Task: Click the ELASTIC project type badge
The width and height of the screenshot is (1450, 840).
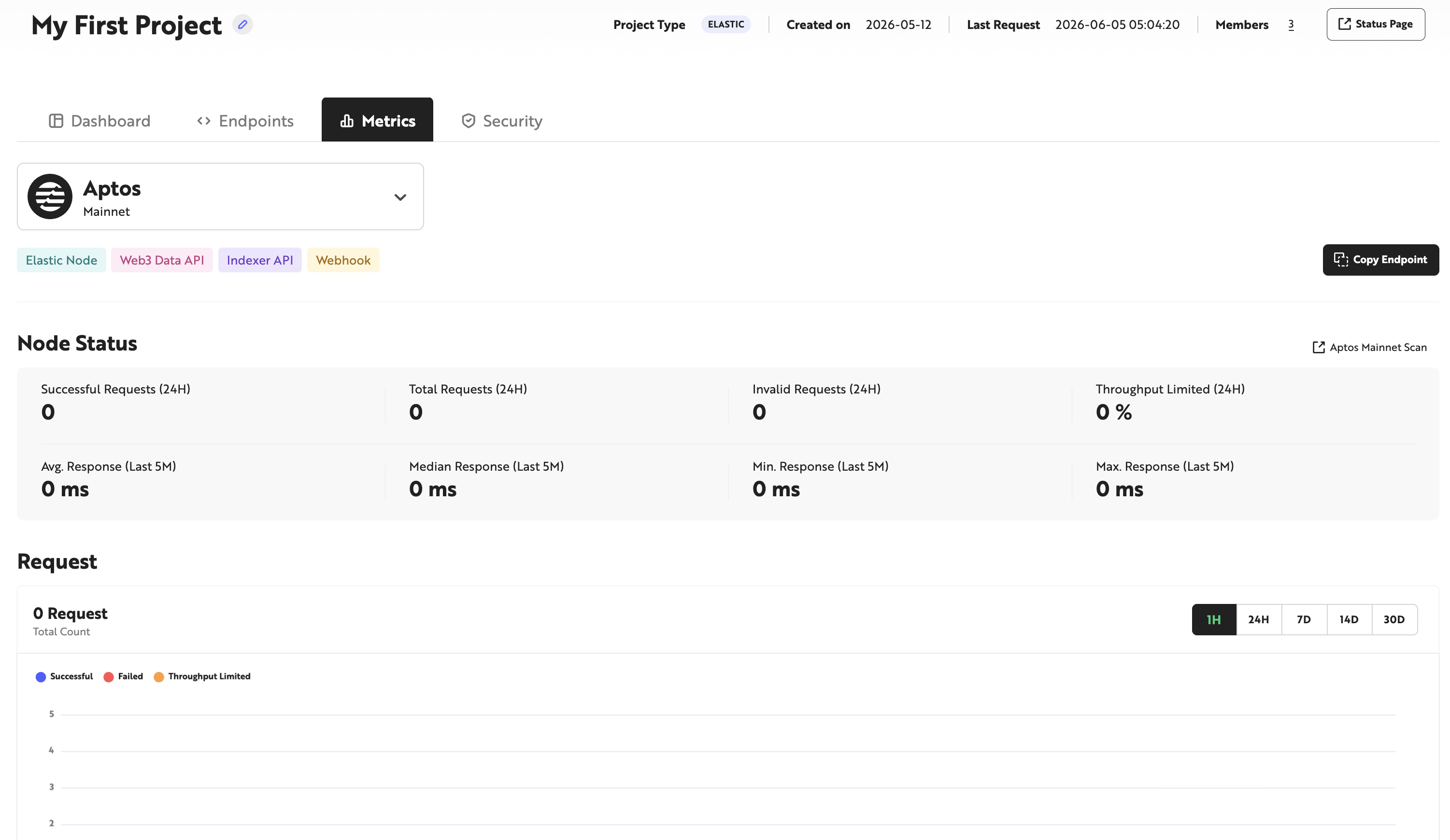Action: pyautogui.click(x=725, y=24)
